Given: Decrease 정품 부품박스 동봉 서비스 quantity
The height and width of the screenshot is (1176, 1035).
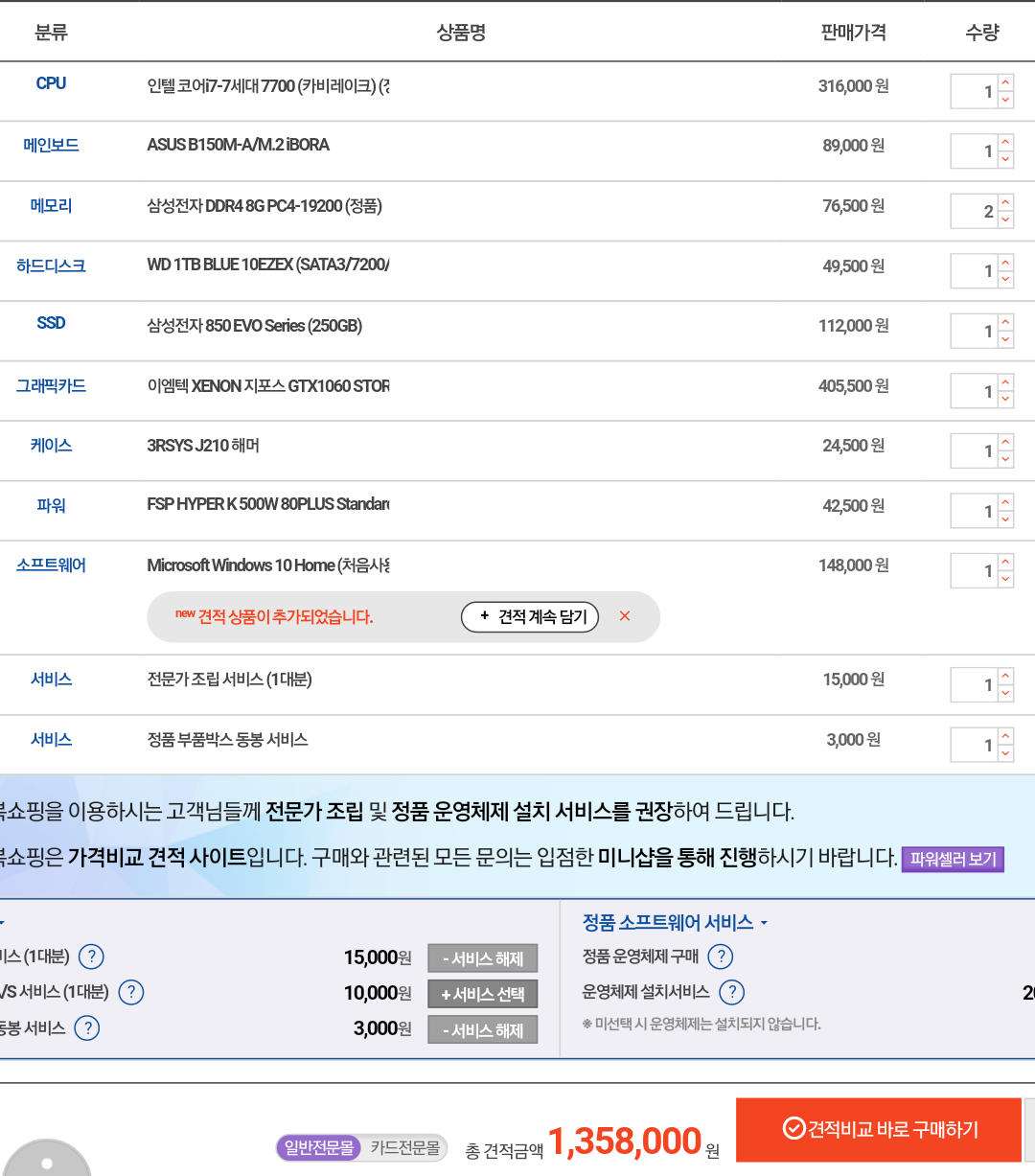Looking at the screenshot, I should click(1005, 753).
